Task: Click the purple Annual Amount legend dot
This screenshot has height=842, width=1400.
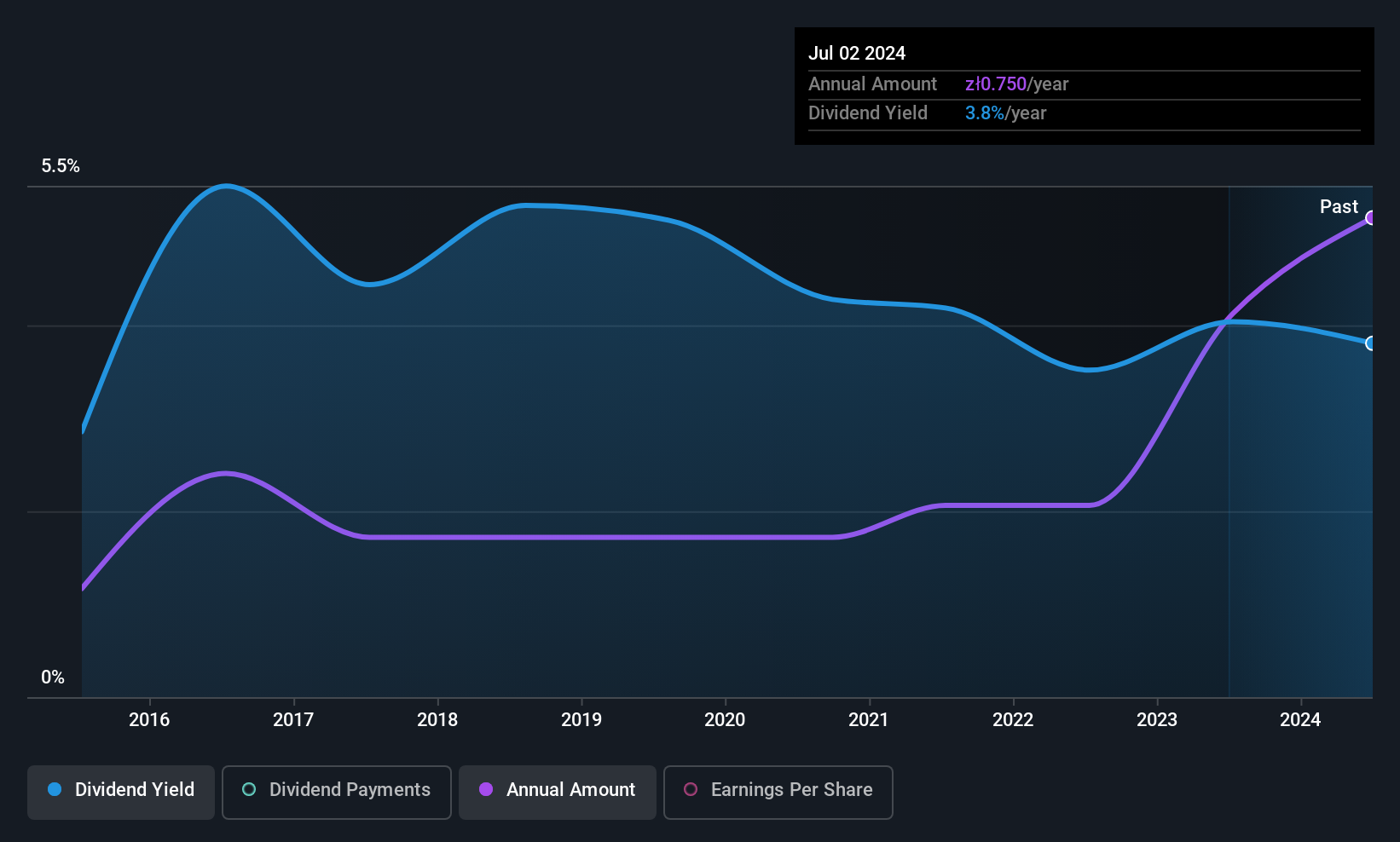Action: coord(486,789)
